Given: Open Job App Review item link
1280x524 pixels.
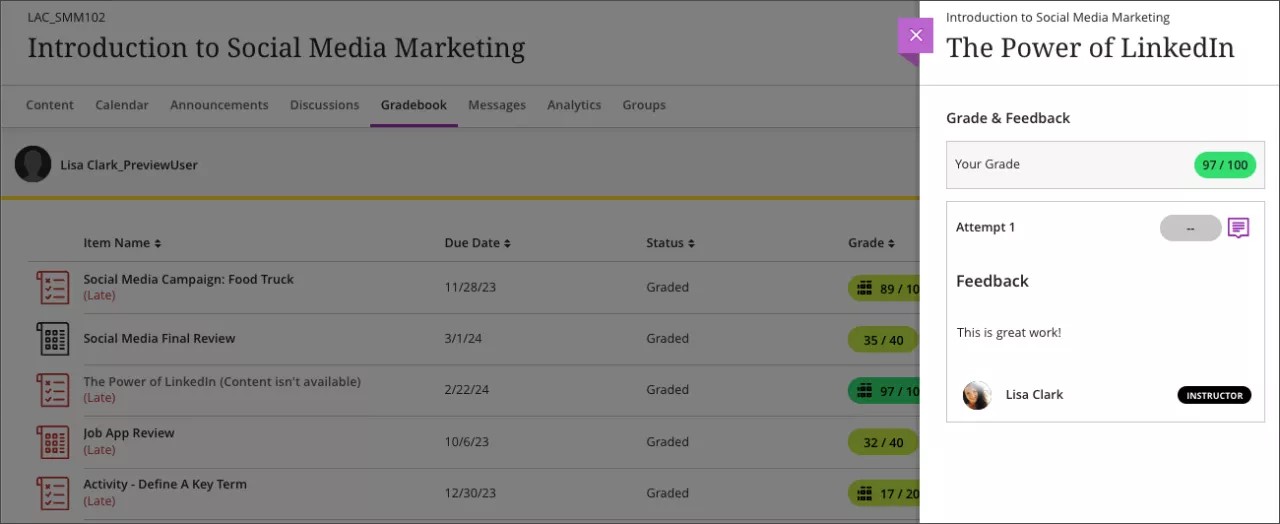Looking at the screenshot, I should (129, 434).
